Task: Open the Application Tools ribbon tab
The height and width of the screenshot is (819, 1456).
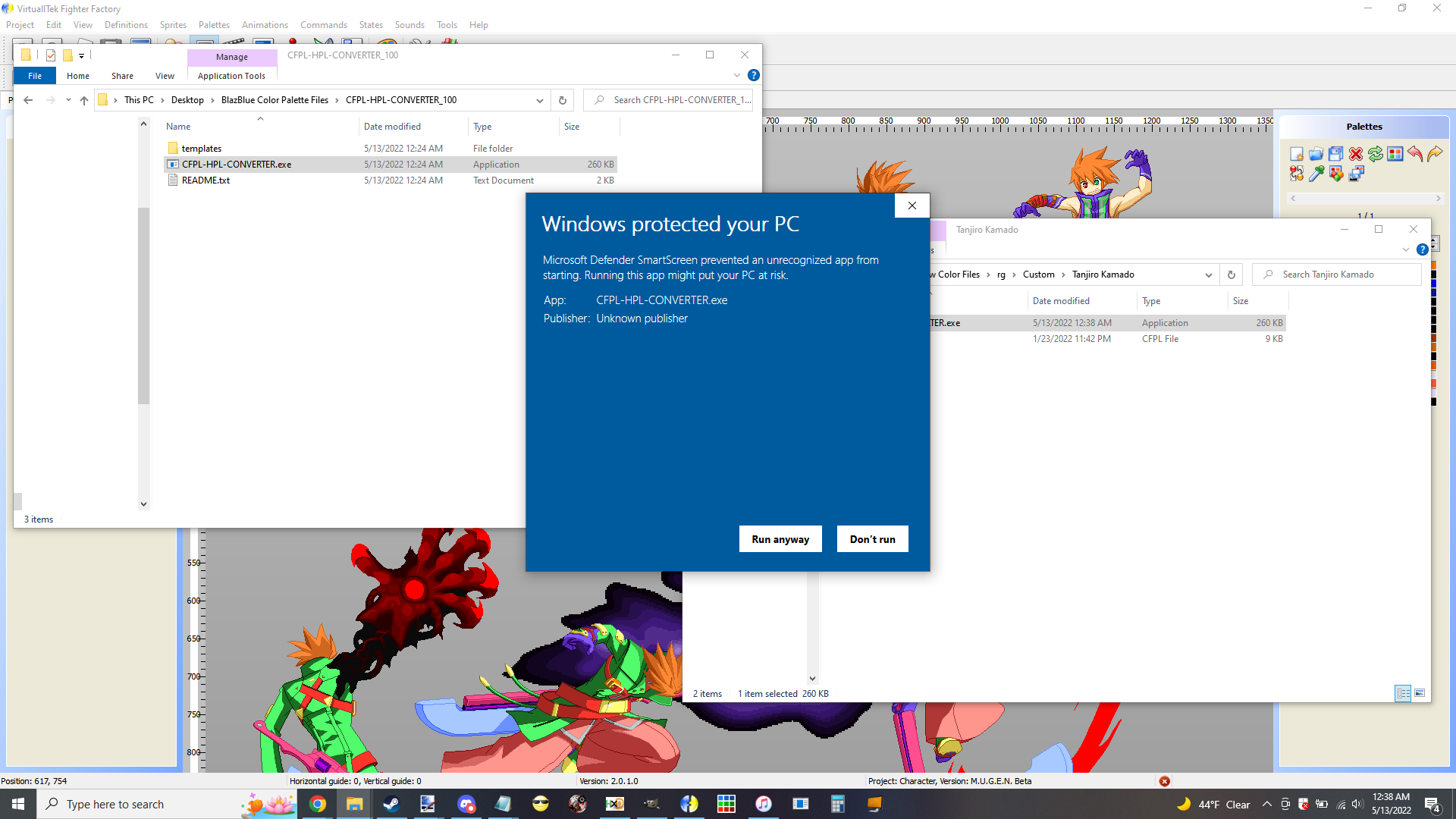Action: [x=231, y=76]
